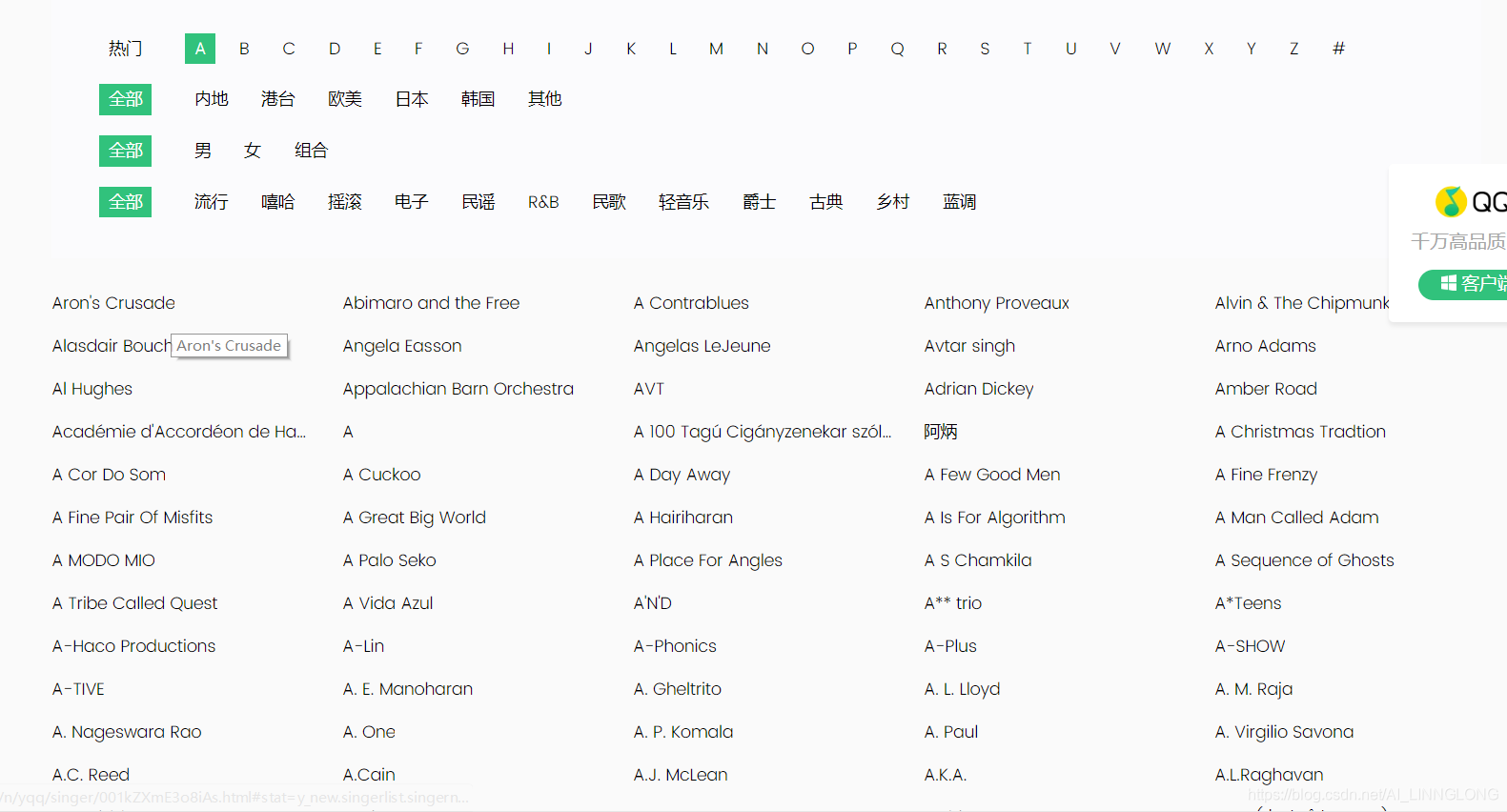Open singer A Tribe Called Quest

click(x=134, y=603)
